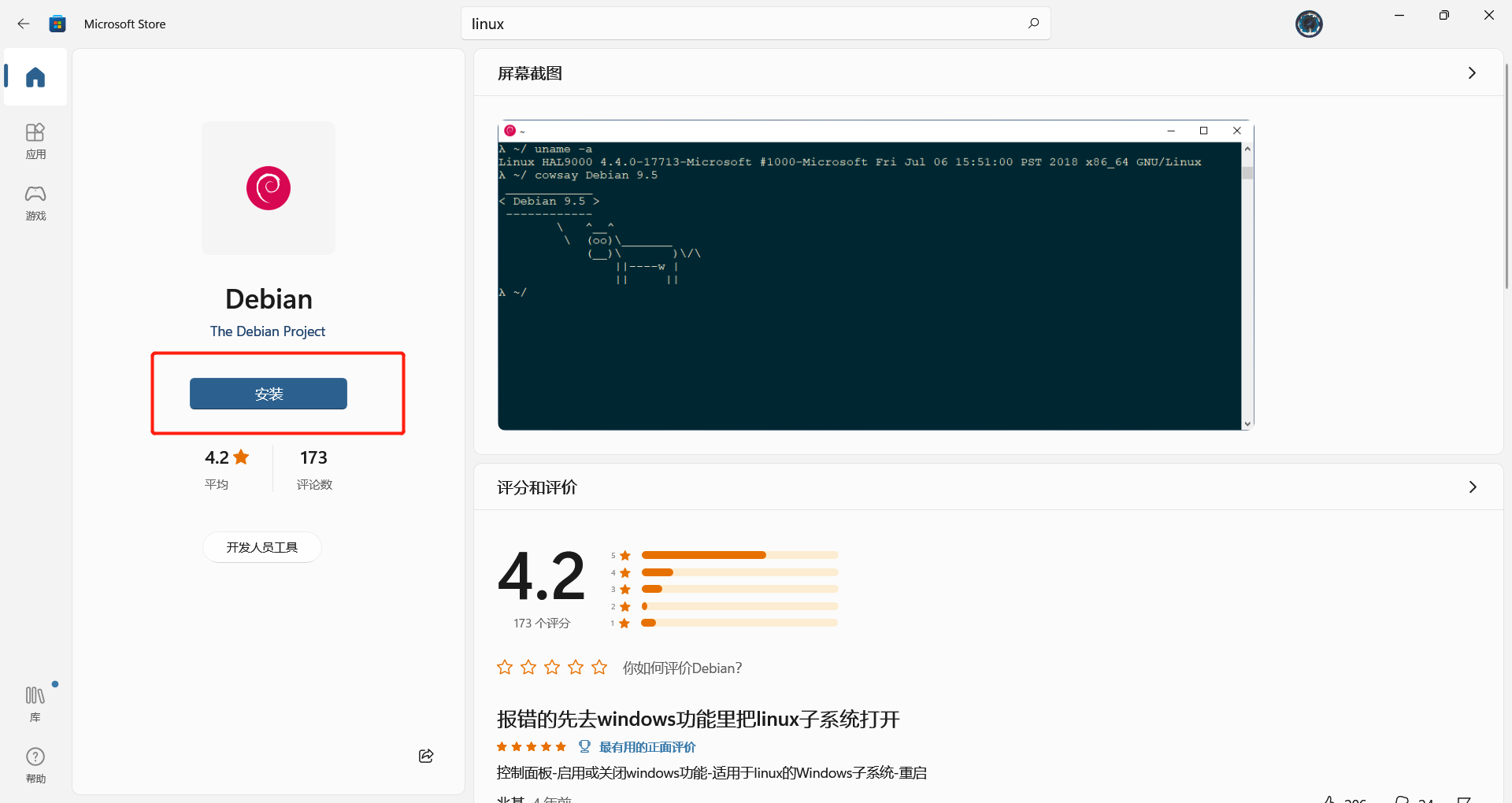Click the page's vertical scrollbar
The width and height of the screenshot is (1512, 803).
1506,176
